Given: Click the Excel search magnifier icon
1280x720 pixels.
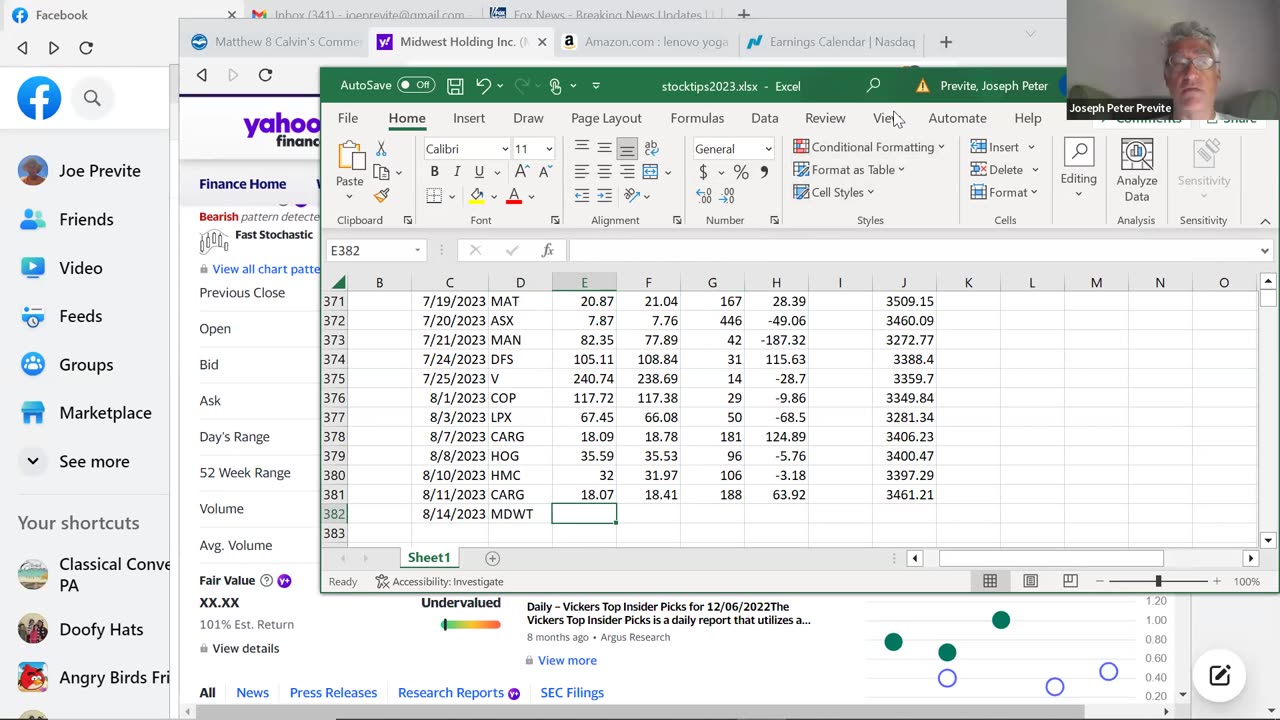Looking at the screenshot, I should point(873,86).
